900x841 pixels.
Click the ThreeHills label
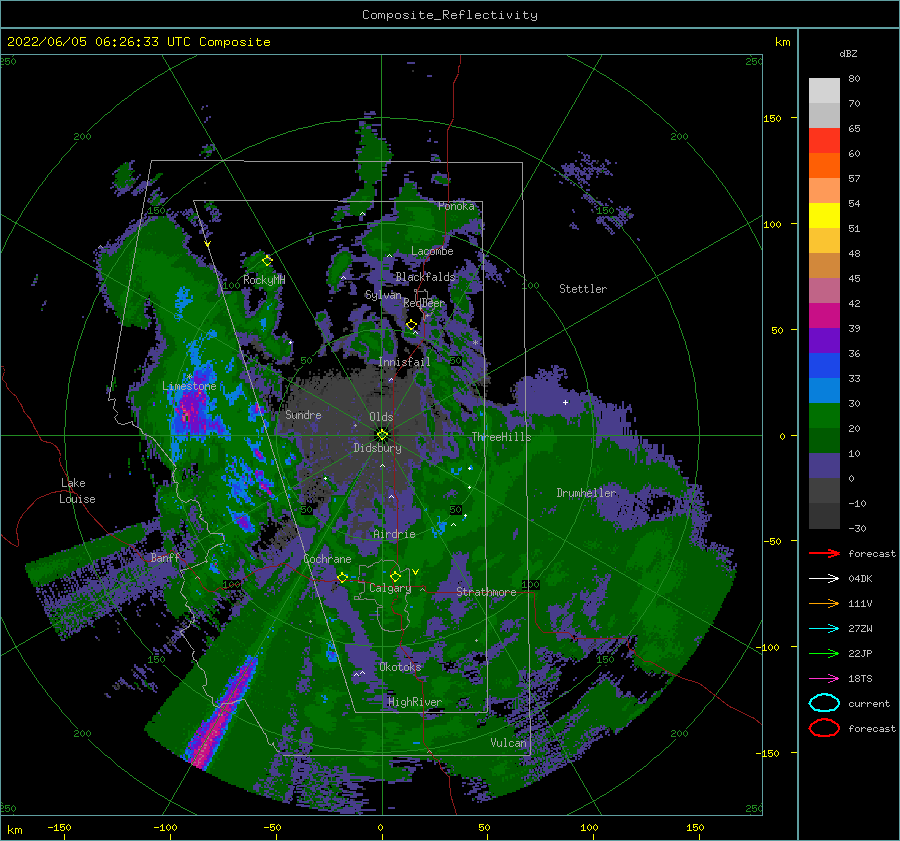tap(502, 437)
